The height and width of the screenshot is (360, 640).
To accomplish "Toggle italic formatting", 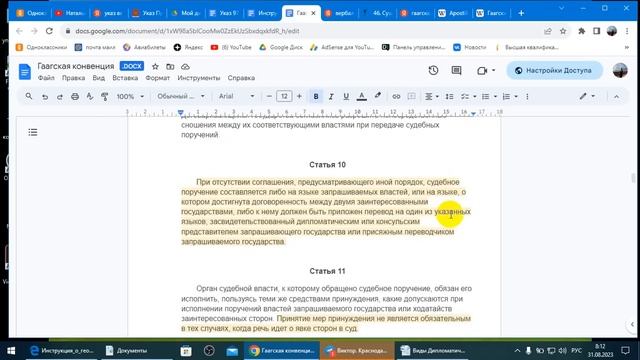I will click(331, 97).
